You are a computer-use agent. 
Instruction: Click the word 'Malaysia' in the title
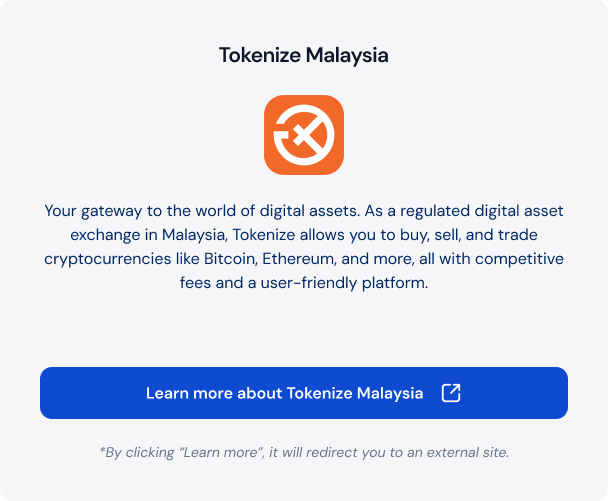coord(347,55)
